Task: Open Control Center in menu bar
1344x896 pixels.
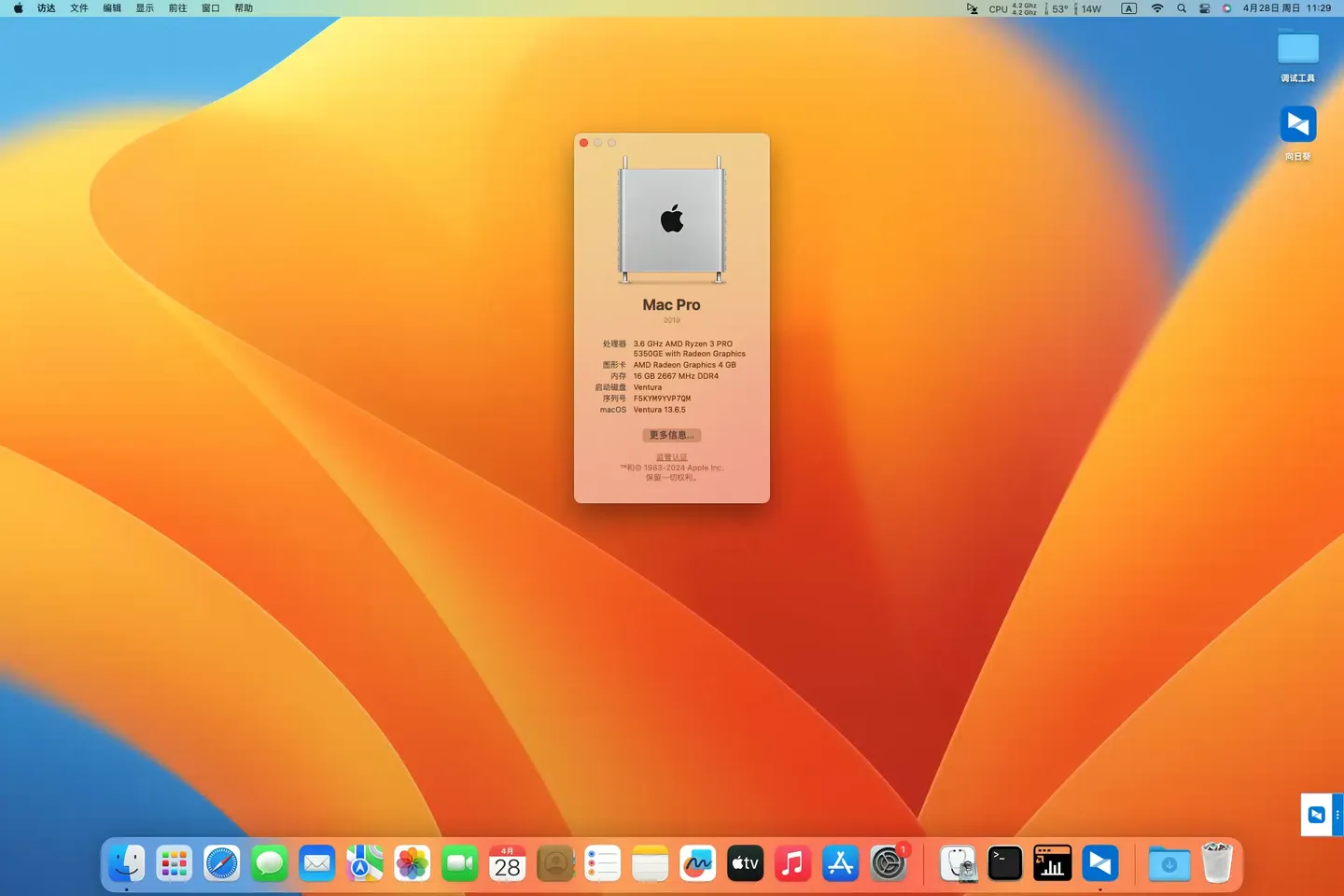Action: click(1205, 8)
